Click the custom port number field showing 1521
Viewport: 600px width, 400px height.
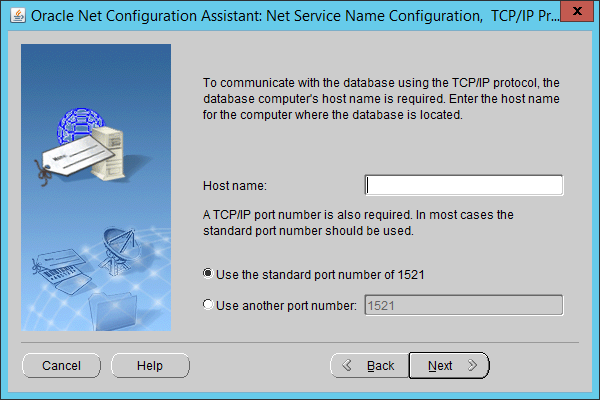click(464, 305)
